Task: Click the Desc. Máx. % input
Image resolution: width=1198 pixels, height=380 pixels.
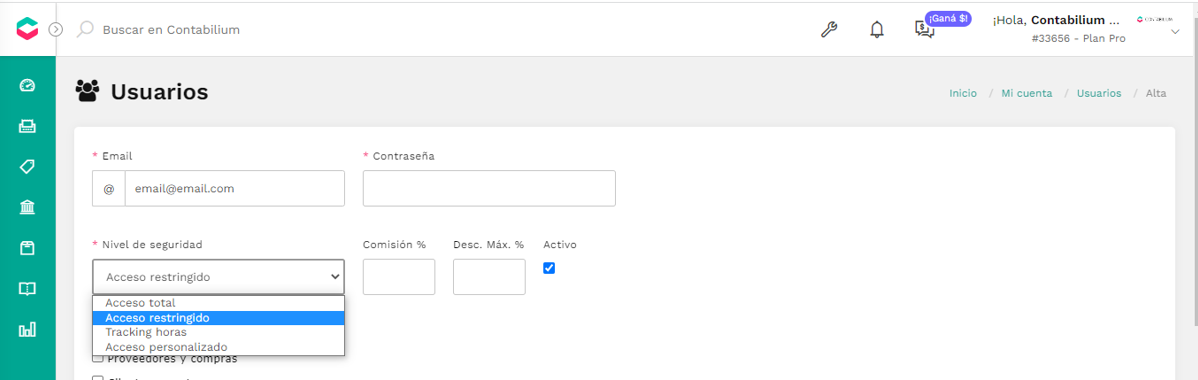Action: coord(489,277)
